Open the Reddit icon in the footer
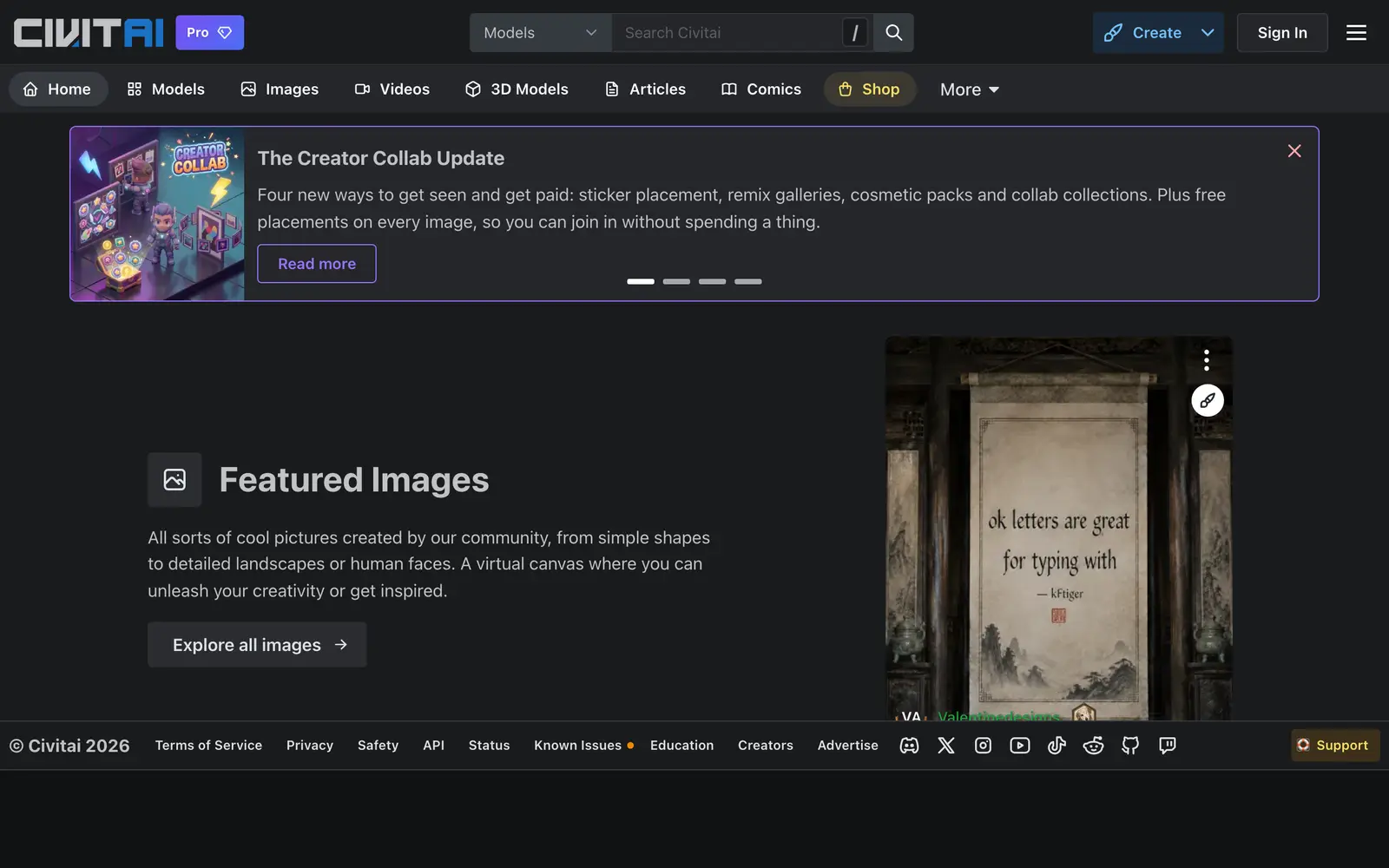The image size is (1389, 868). (x=1094, y=746)
